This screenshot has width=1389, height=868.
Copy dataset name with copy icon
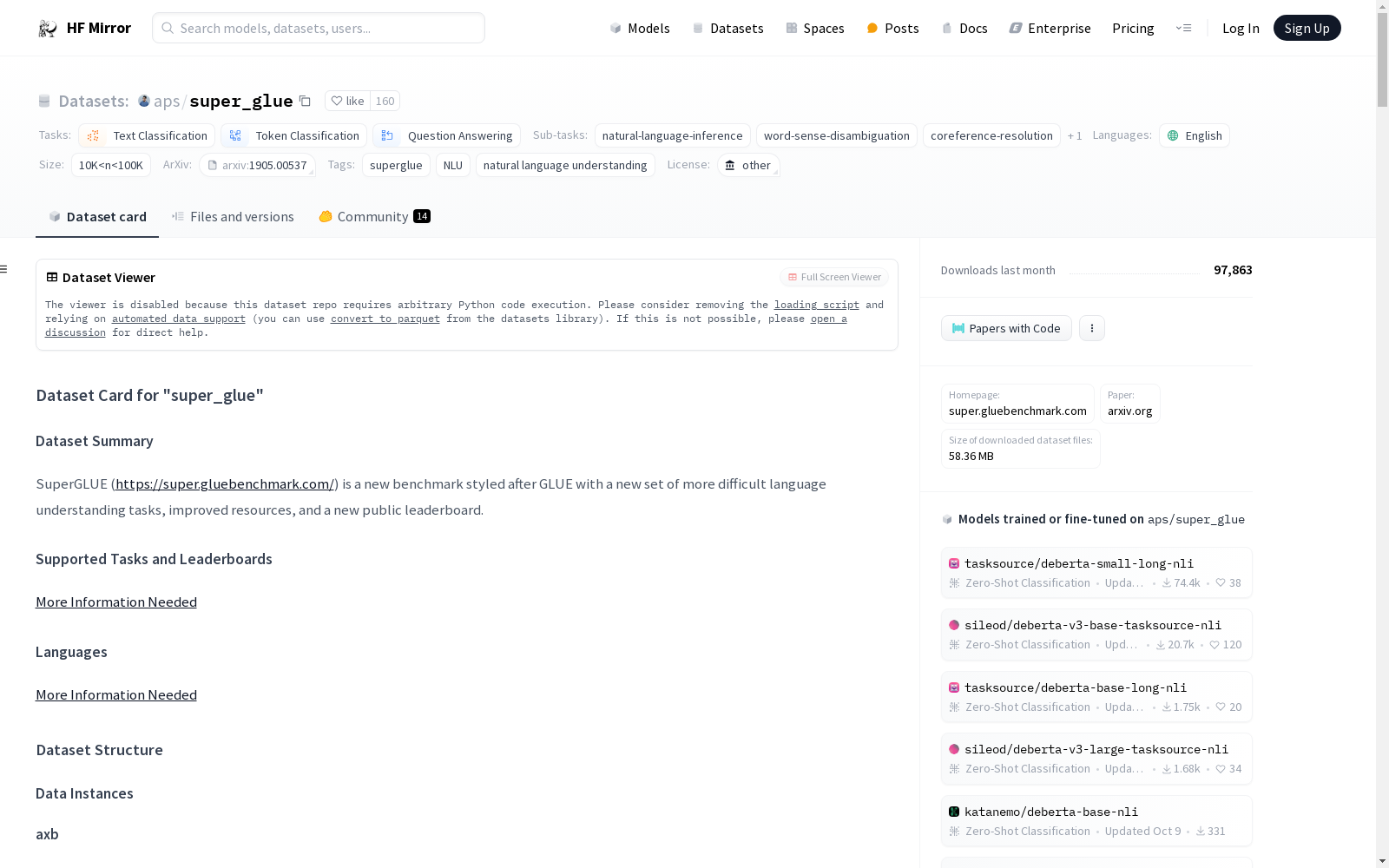(x=305, y=101)
